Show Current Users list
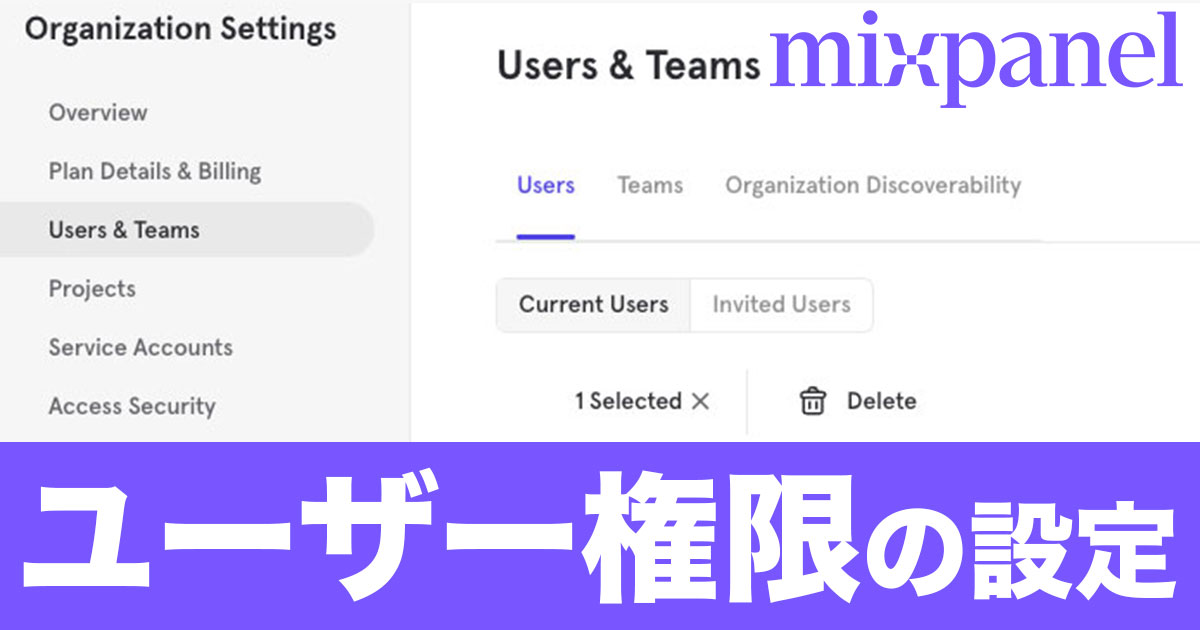The image size is (1200, 630). [x=592, y=305]
